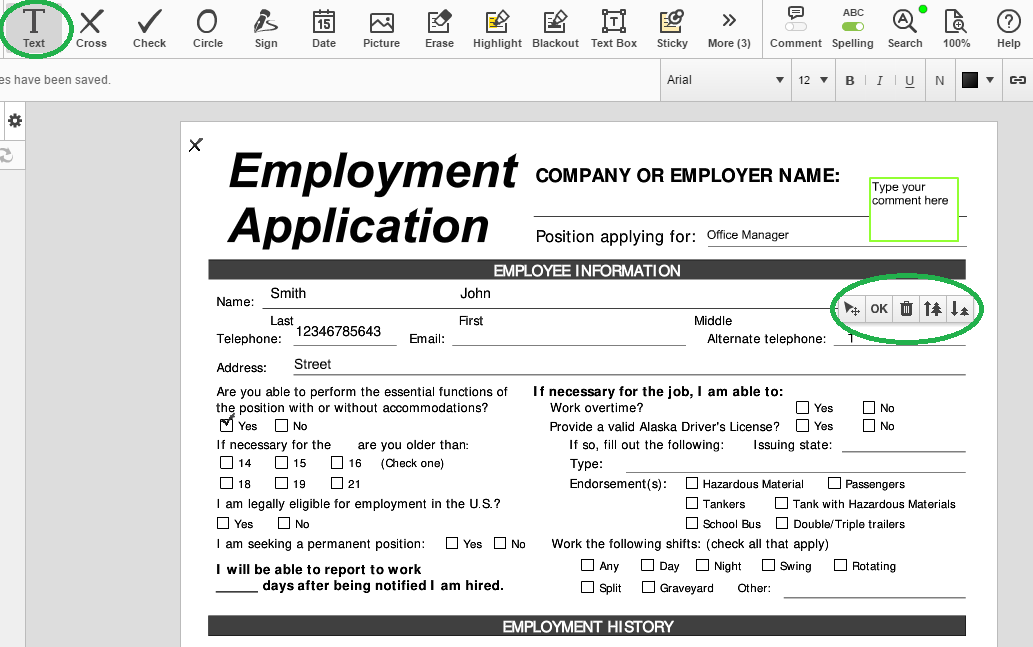Toggle the Spelling check switch

[852, 27]
